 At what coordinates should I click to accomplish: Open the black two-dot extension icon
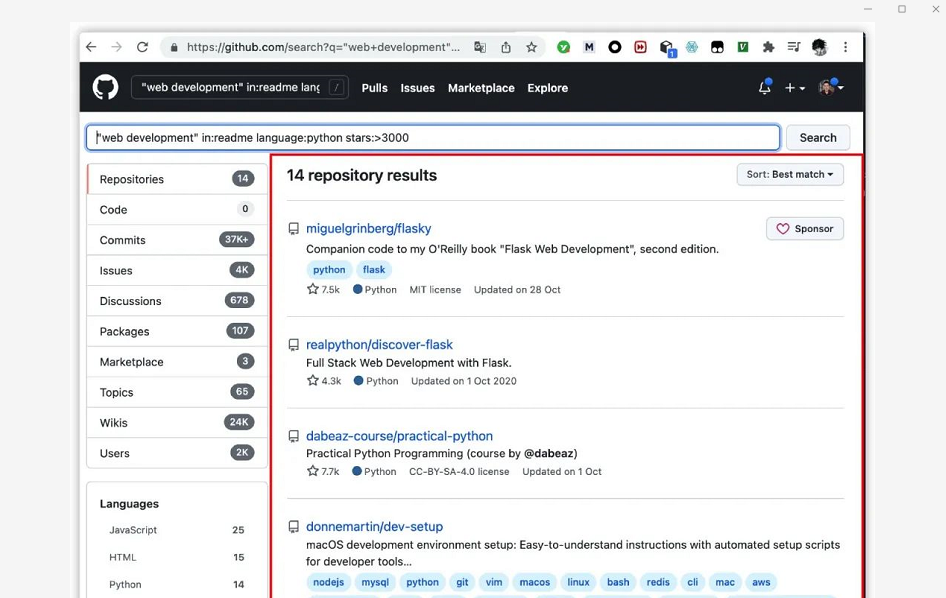coord(717,47)
